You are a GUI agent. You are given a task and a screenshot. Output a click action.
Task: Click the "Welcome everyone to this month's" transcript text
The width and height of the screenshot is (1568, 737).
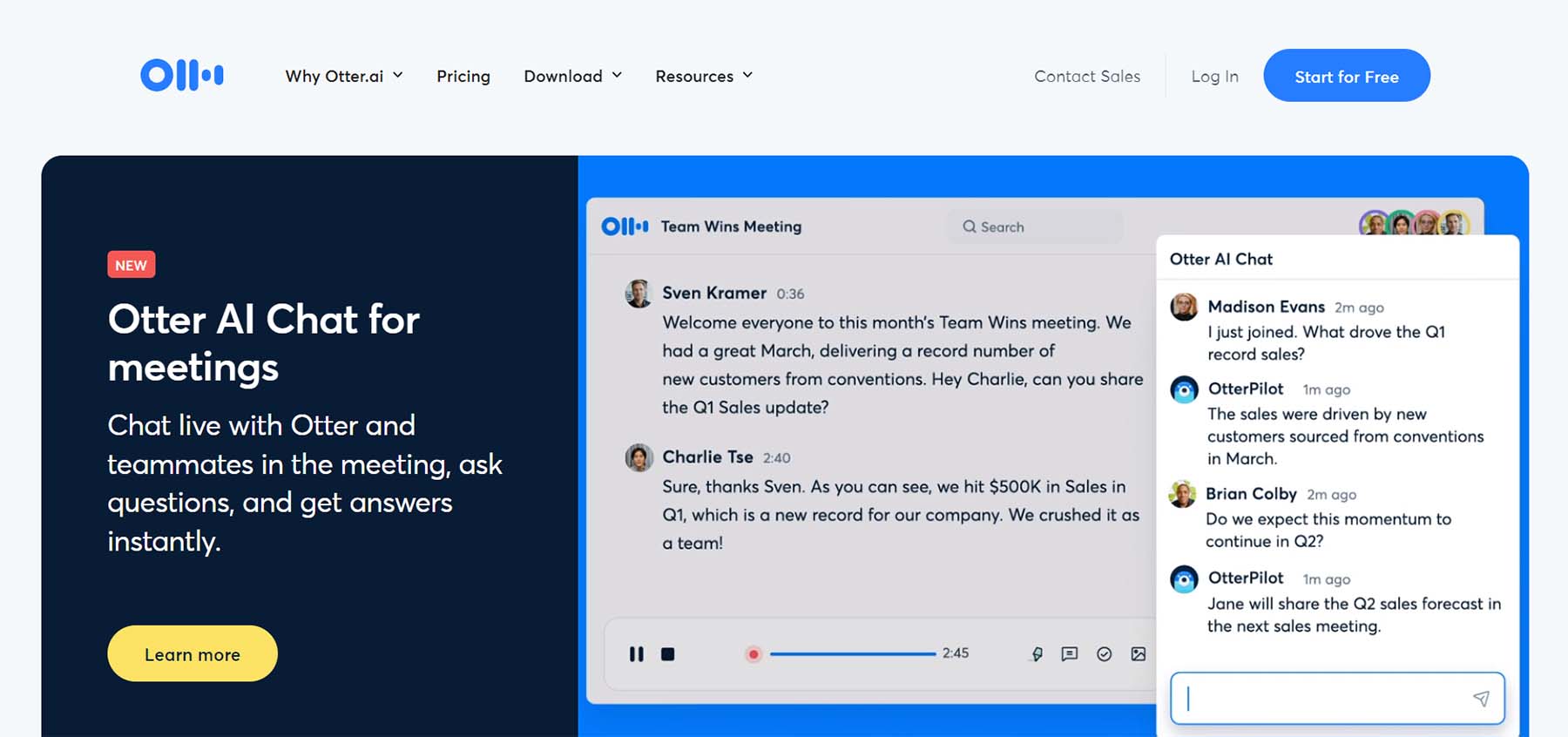click(x=902, y=364)
